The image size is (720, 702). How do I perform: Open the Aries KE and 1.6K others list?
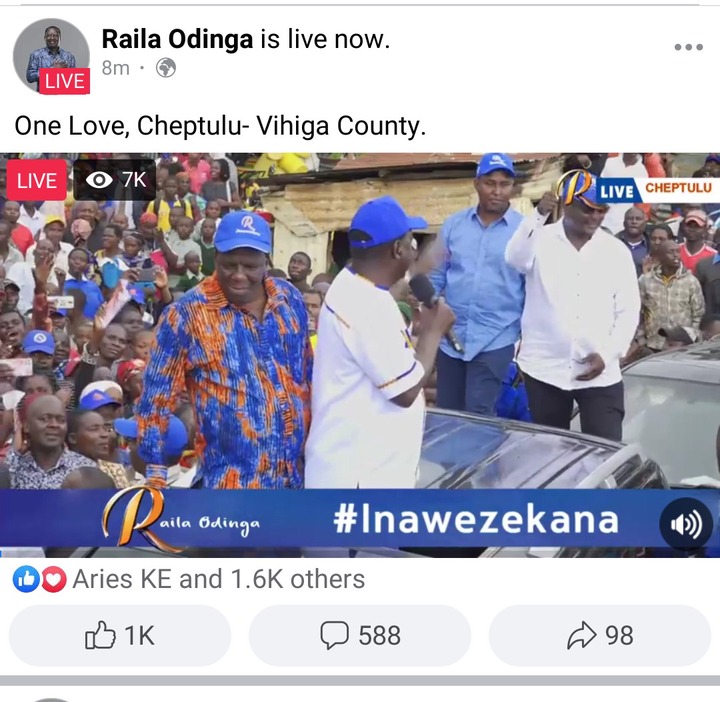tap(219, 579)
